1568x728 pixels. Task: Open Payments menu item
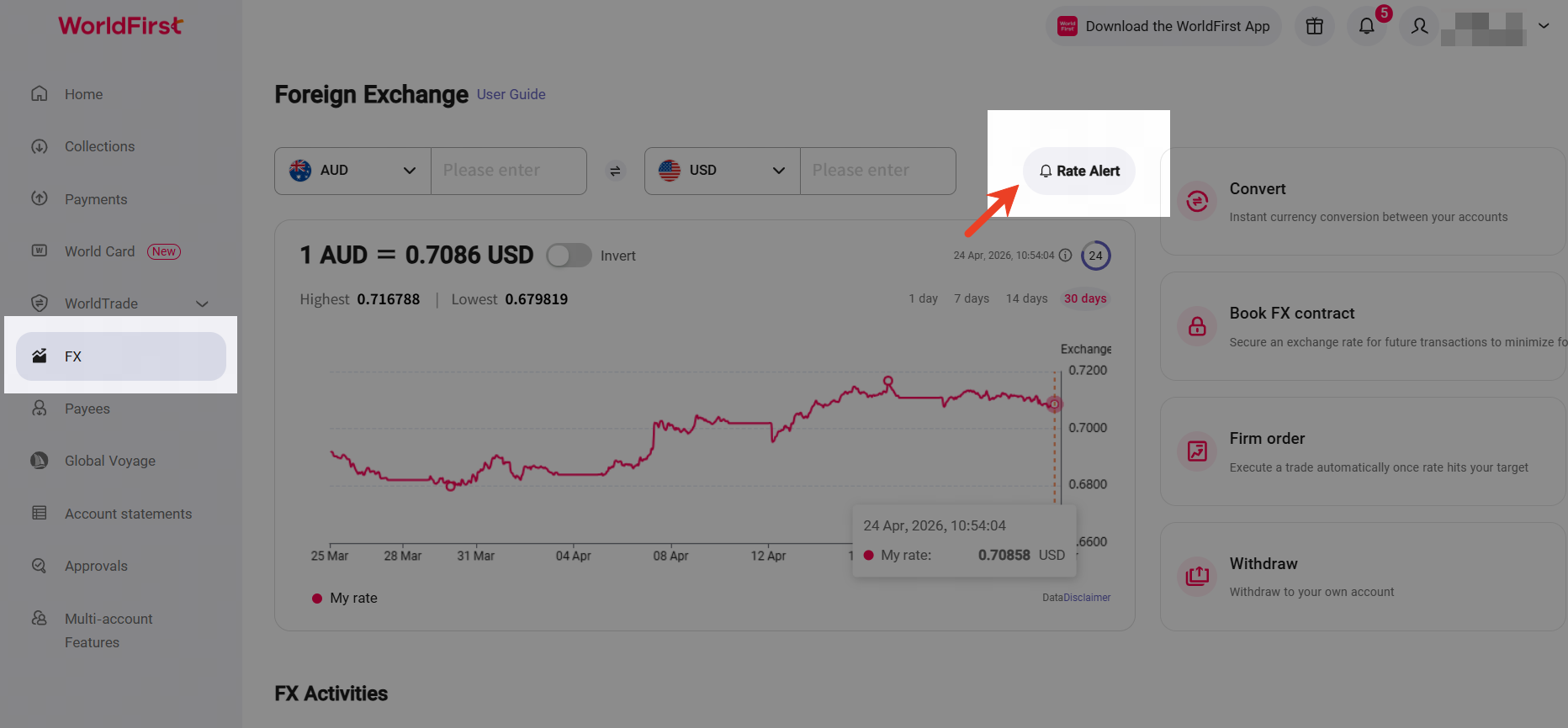[96, 199]
